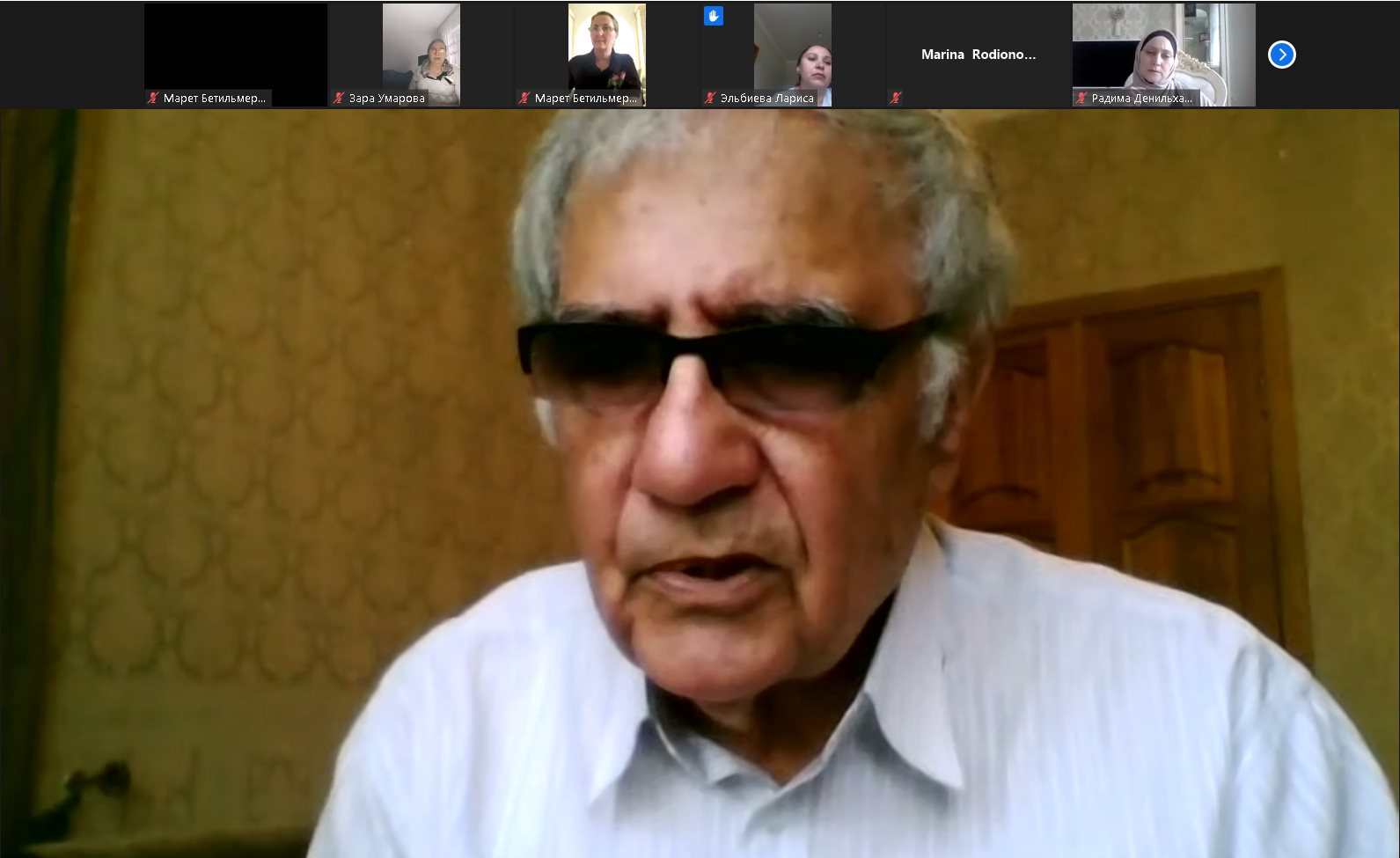Image resolution: width=1400 pixels, height=858 pixels.
Task: Select the Marina Rodiono... participant tile
Action: 978,55
